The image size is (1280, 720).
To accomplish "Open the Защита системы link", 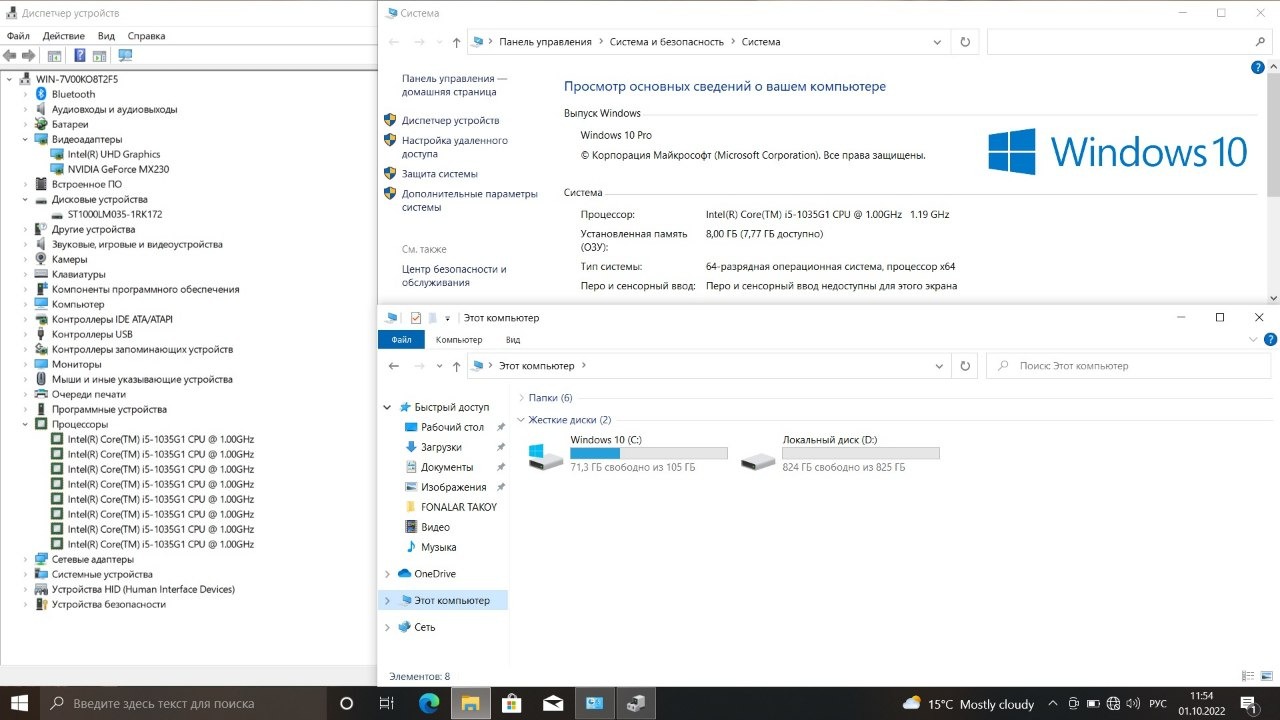I will (x=440, y=174).
